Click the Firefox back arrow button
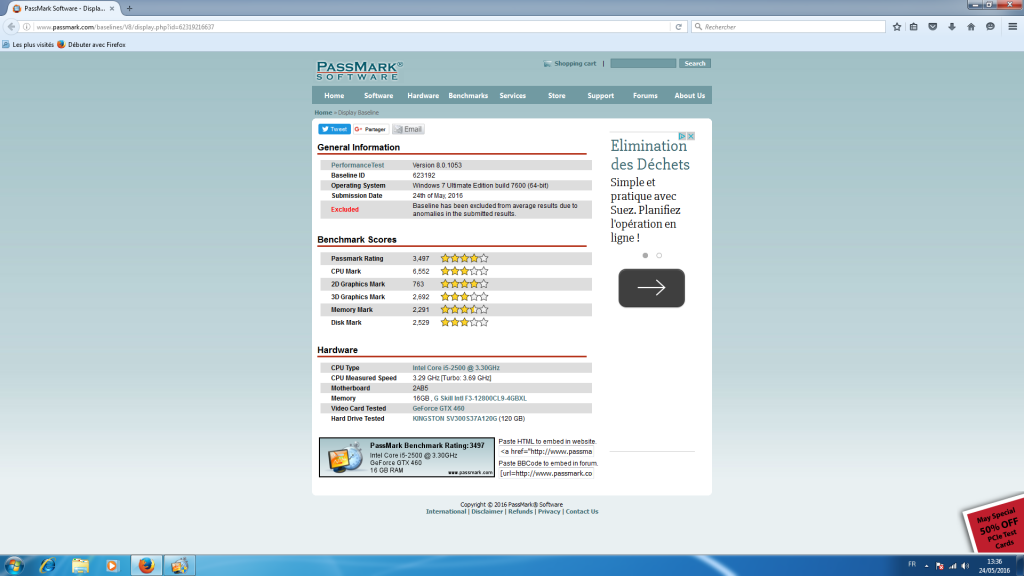Screen dimensions: 1024x576 tap(11, 27)
